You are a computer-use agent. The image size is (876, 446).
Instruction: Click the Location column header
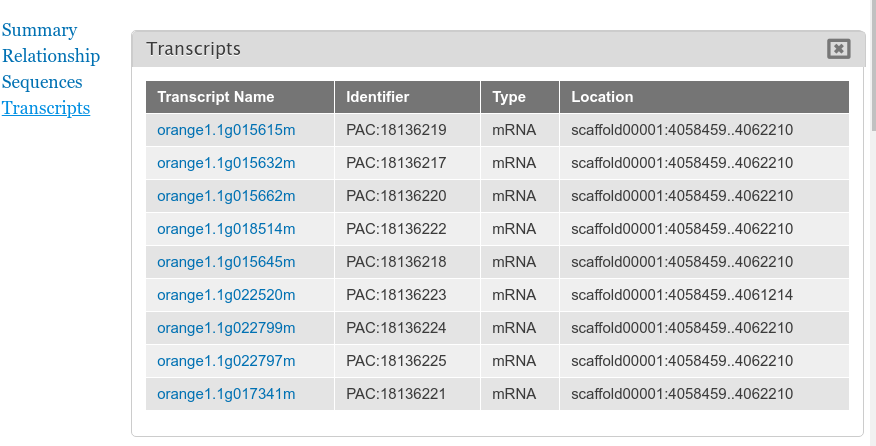(x=704, y=97)
